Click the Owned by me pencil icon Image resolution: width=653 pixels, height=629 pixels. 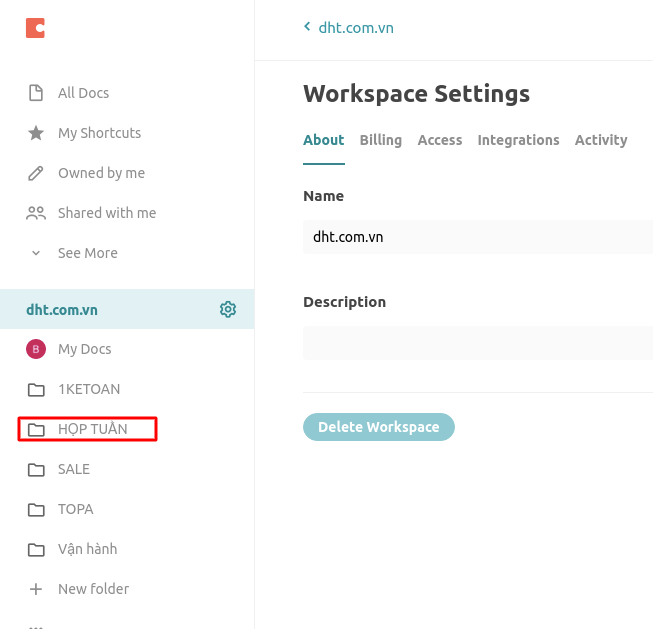point(36,173)
